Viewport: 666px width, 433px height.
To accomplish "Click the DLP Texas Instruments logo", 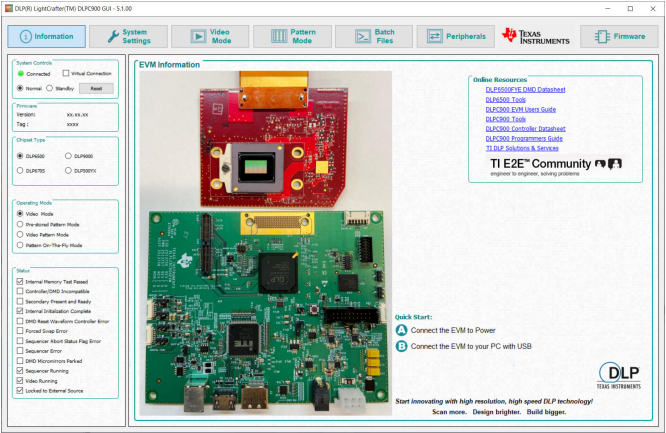I will tap(619, 375).
